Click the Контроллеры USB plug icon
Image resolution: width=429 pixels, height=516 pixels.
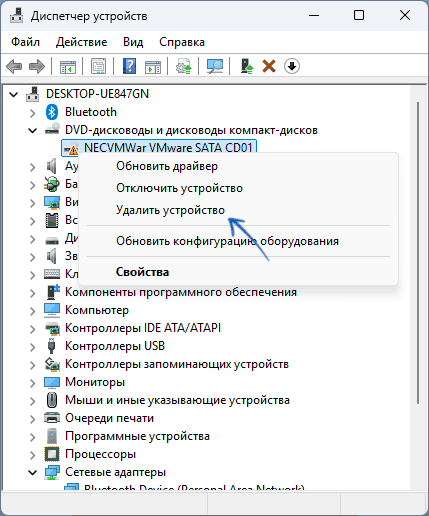pyautogui.click(x=51, y=346)
